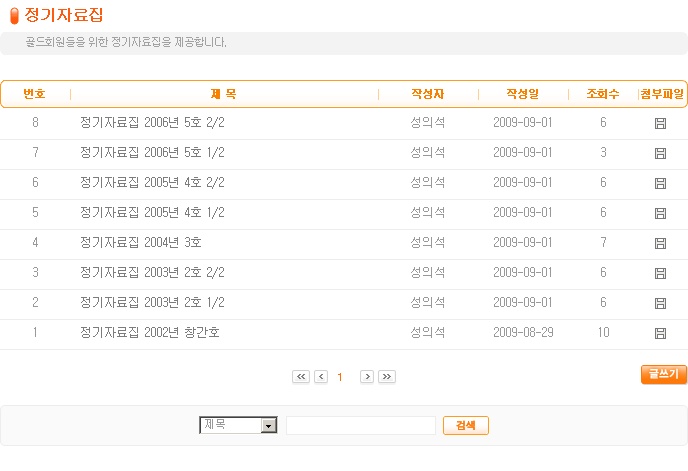Open post 정기자료집 2005년 4호 1/2
This screenshot has width=688, height=471.
tap(152, 213)
